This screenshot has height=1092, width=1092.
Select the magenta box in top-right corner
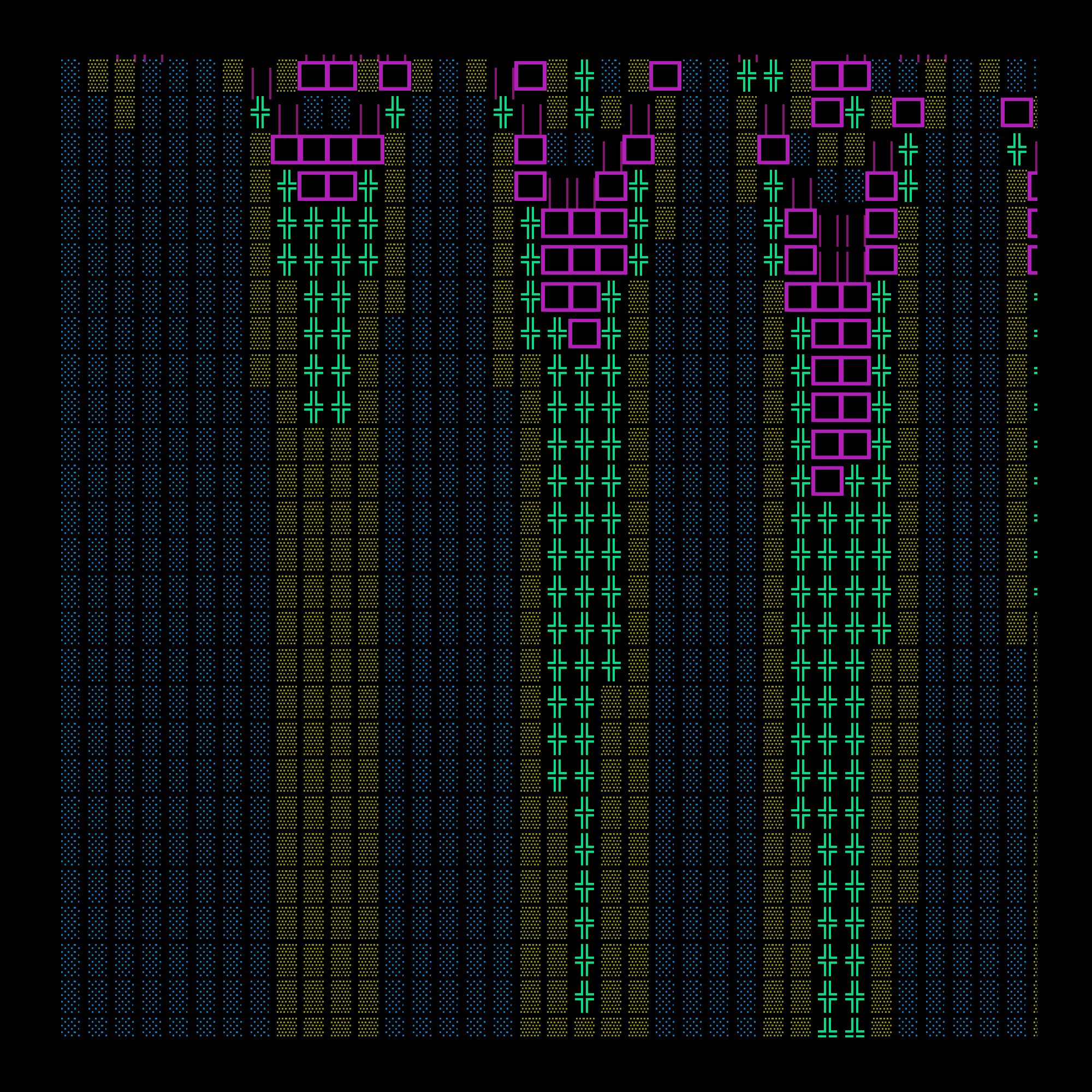(1016, 112)
